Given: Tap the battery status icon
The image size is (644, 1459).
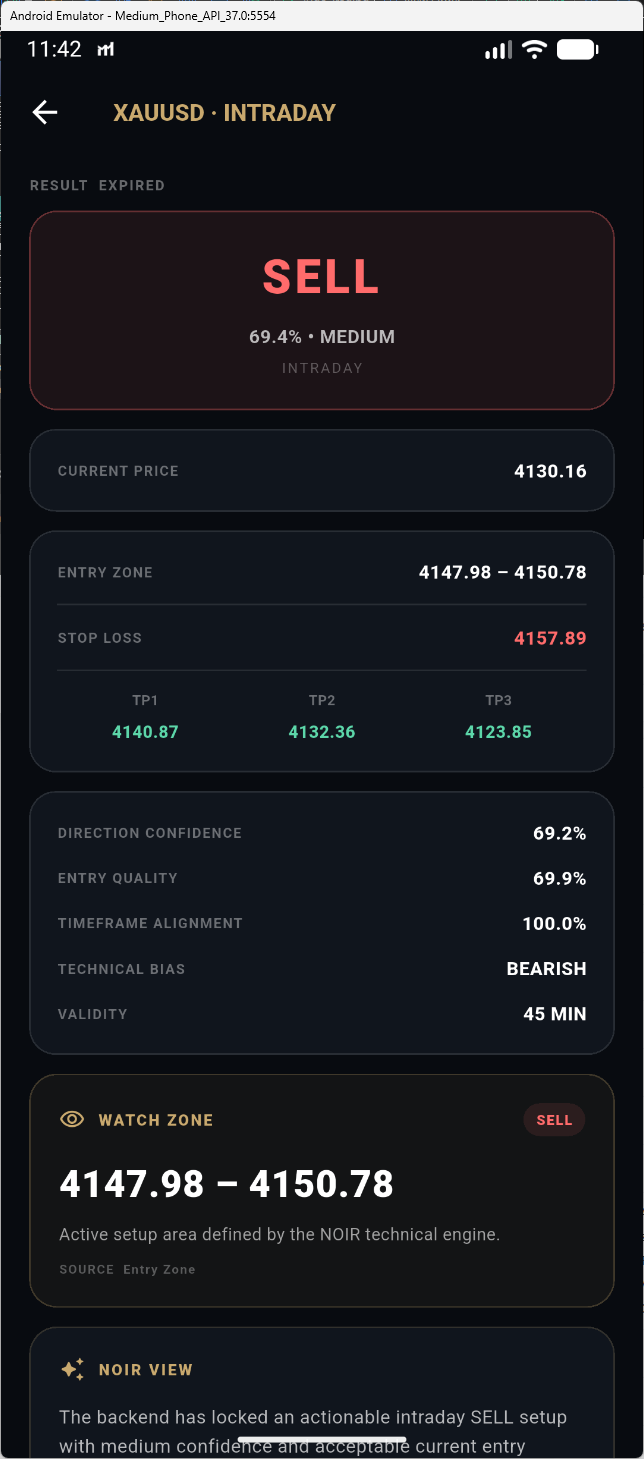Looking at the screenshot, I should point(578,49).
